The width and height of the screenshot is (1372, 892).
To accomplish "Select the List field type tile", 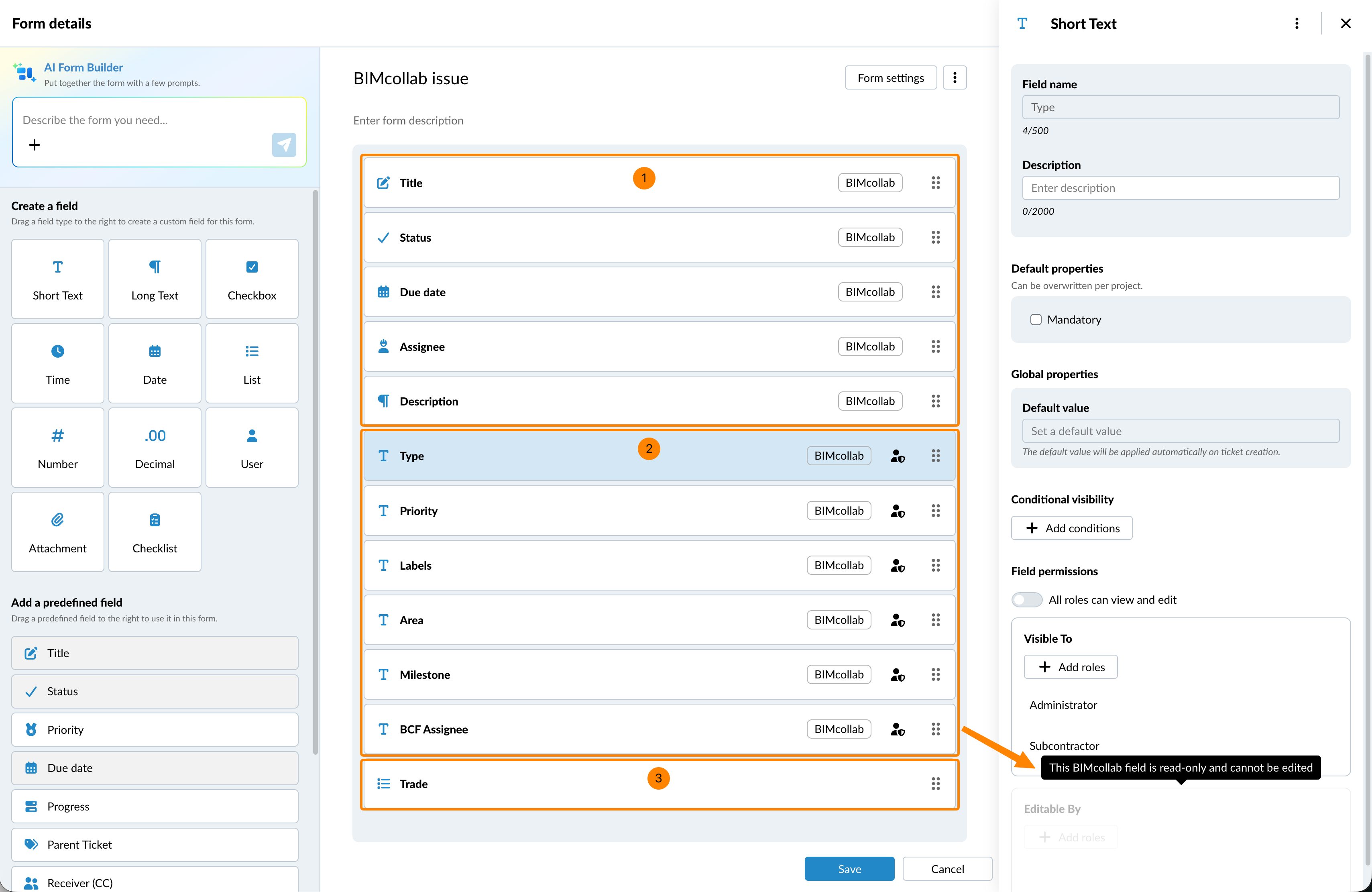I will point(252,363).
